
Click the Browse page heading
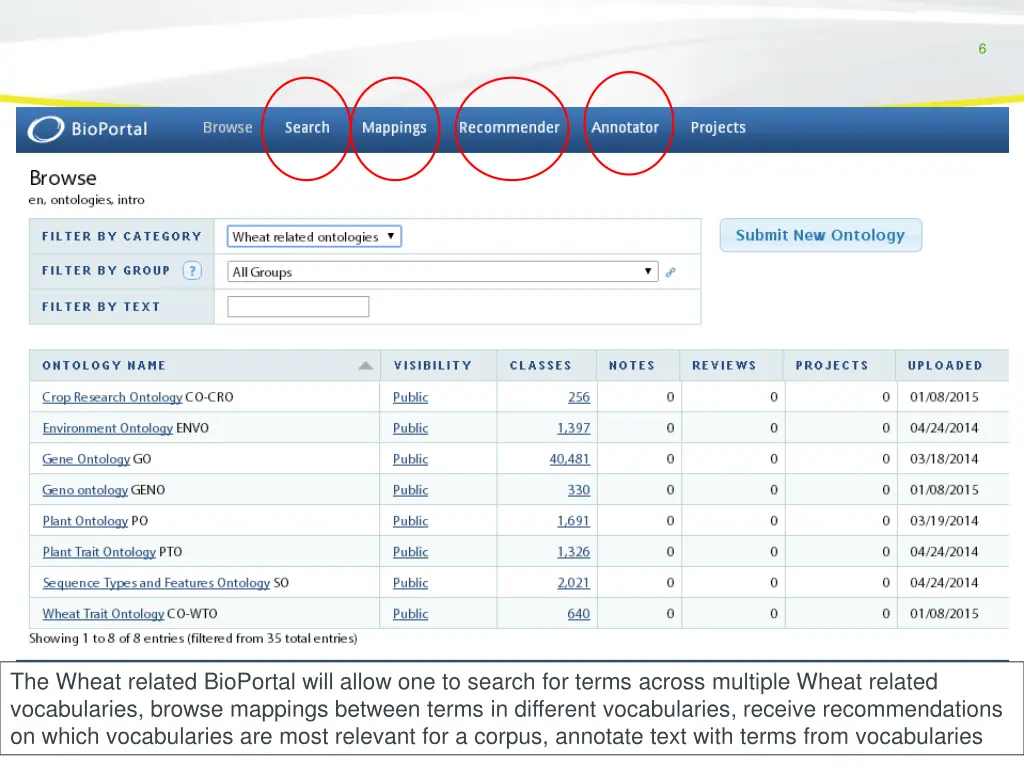(x=63, y=178)
